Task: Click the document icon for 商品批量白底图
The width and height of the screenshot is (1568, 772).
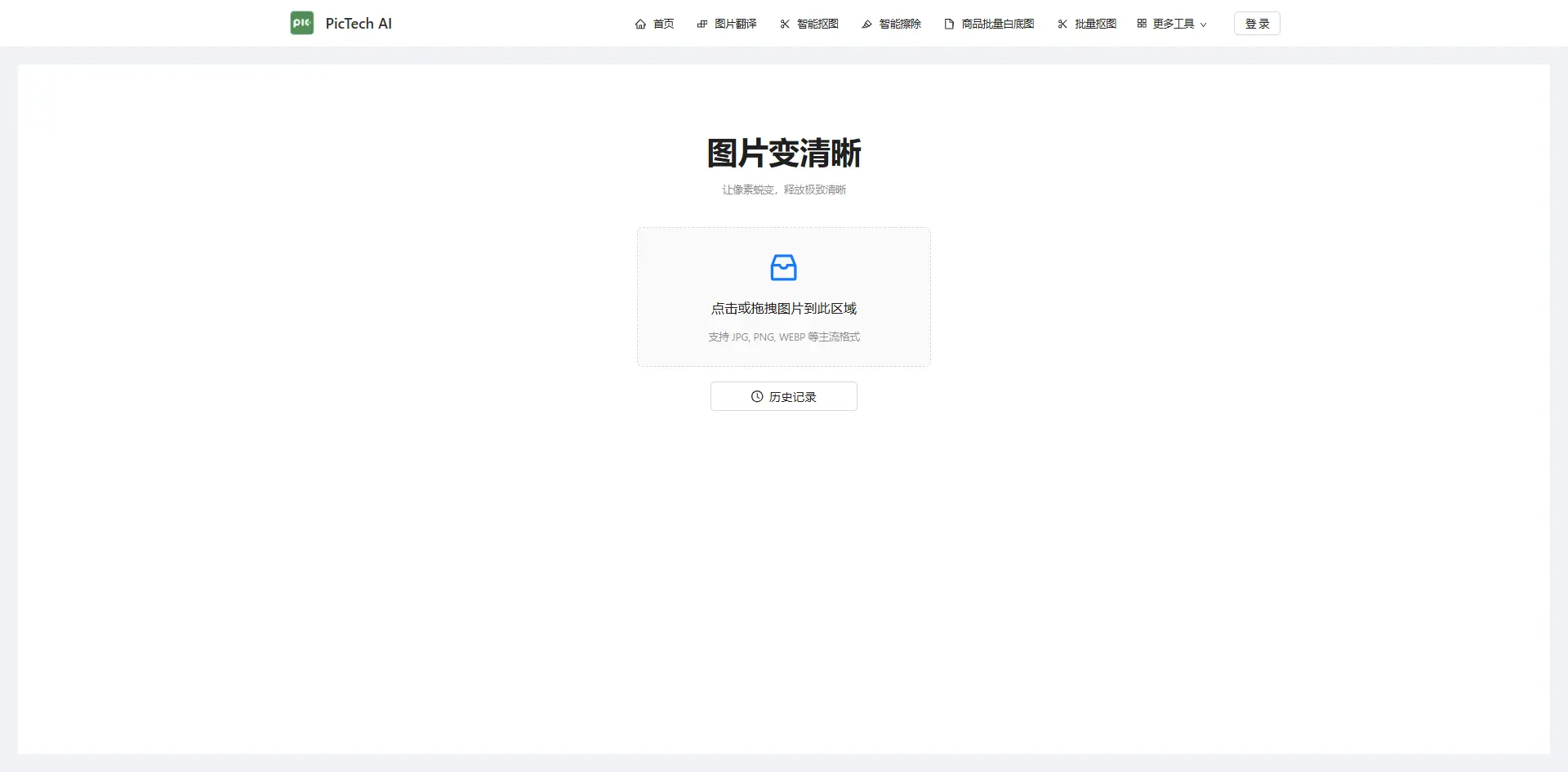Action: pyautogui.click(x=947, y=24)
